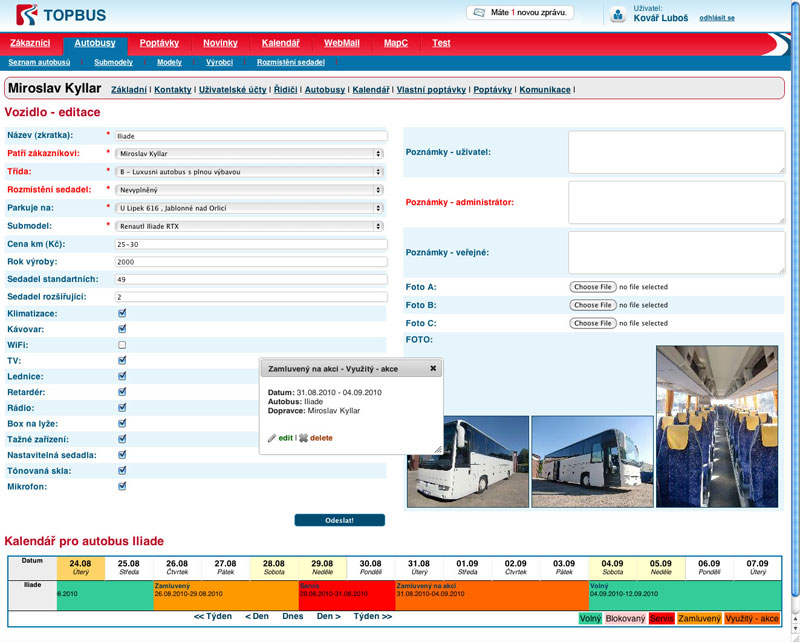The image size is (800, 642).
Task: Go to Submodely submenu
Action: (x=113, y=62)
